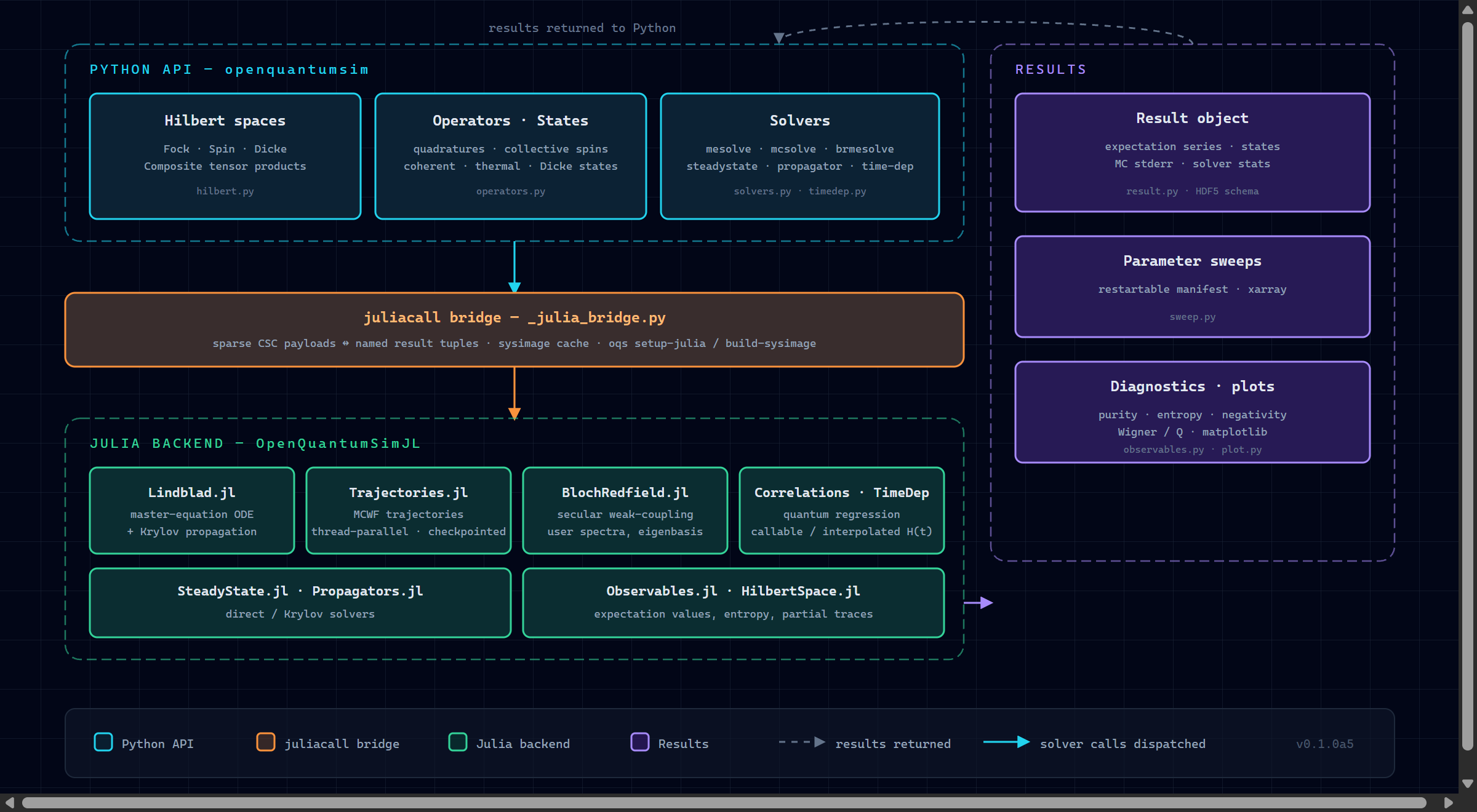Select the Solvers card
Screen dimensions: 1477x812
click(x=800, y=156)
